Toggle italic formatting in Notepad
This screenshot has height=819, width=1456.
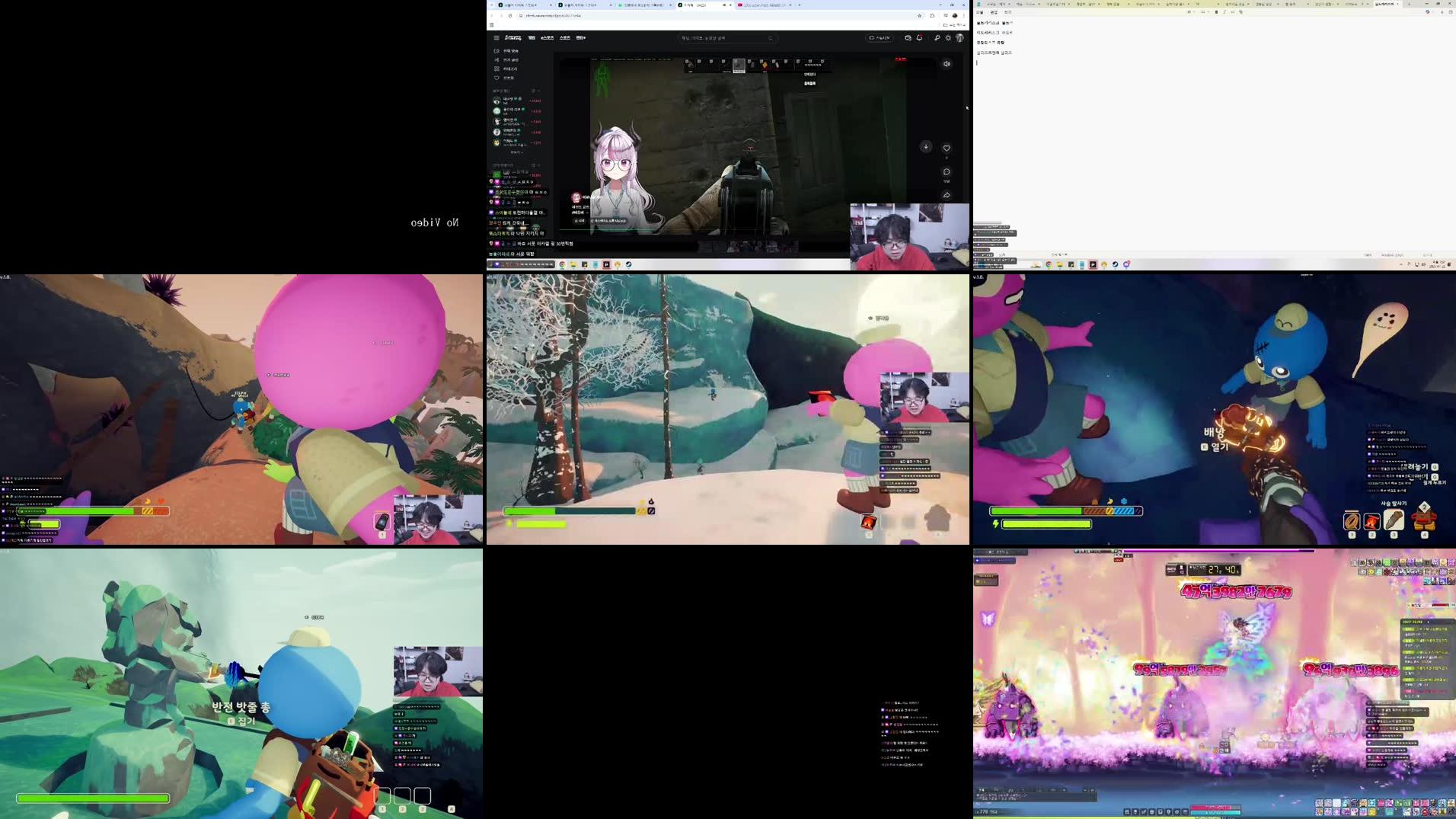1225,12
